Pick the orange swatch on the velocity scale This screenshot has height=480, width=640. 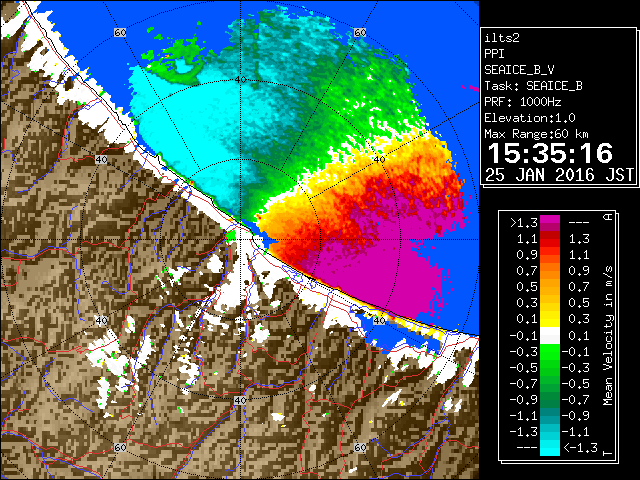click(x=550, y=271)
